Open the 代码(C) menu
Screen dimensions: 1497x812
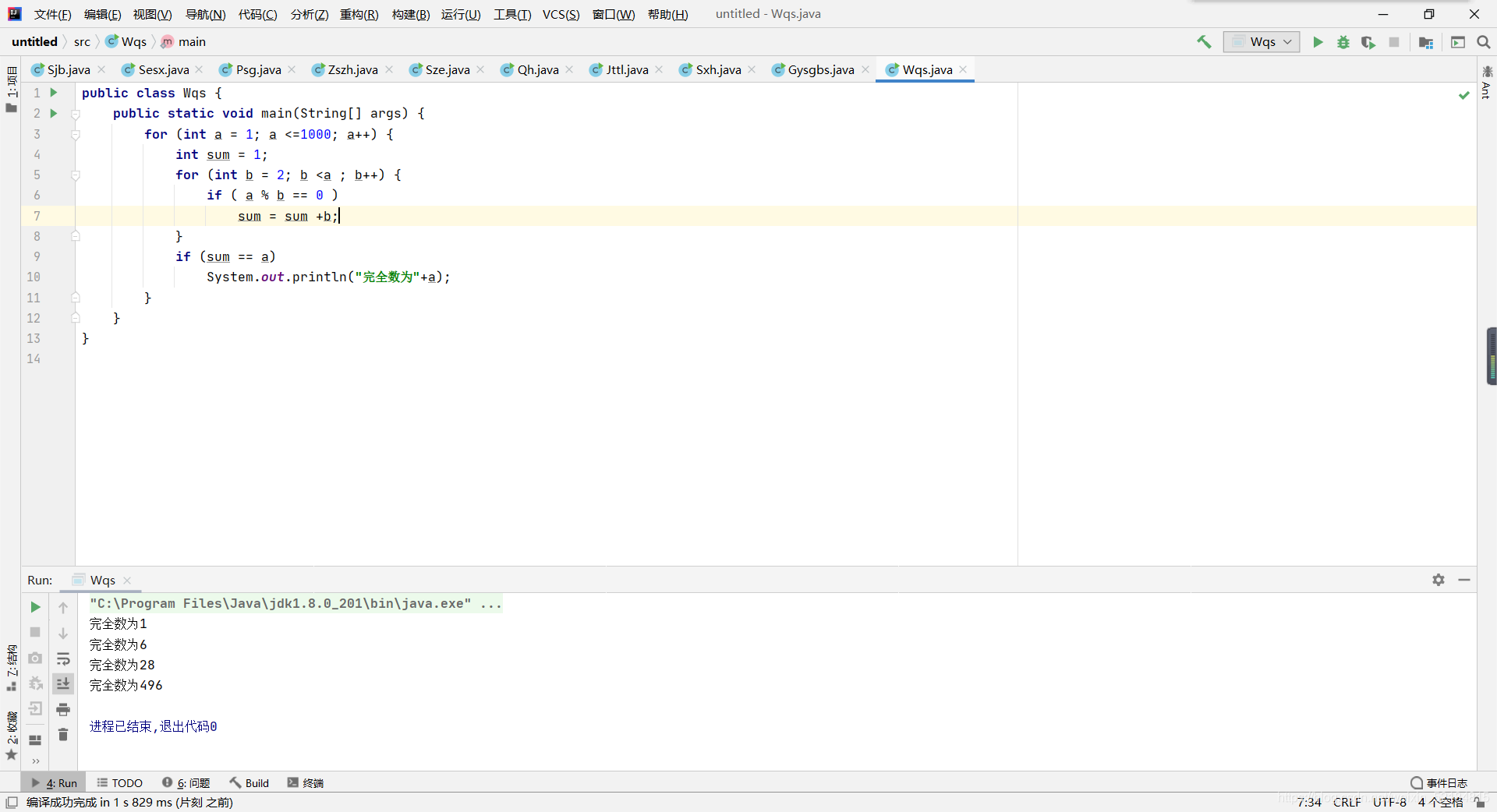coord(257,14)
